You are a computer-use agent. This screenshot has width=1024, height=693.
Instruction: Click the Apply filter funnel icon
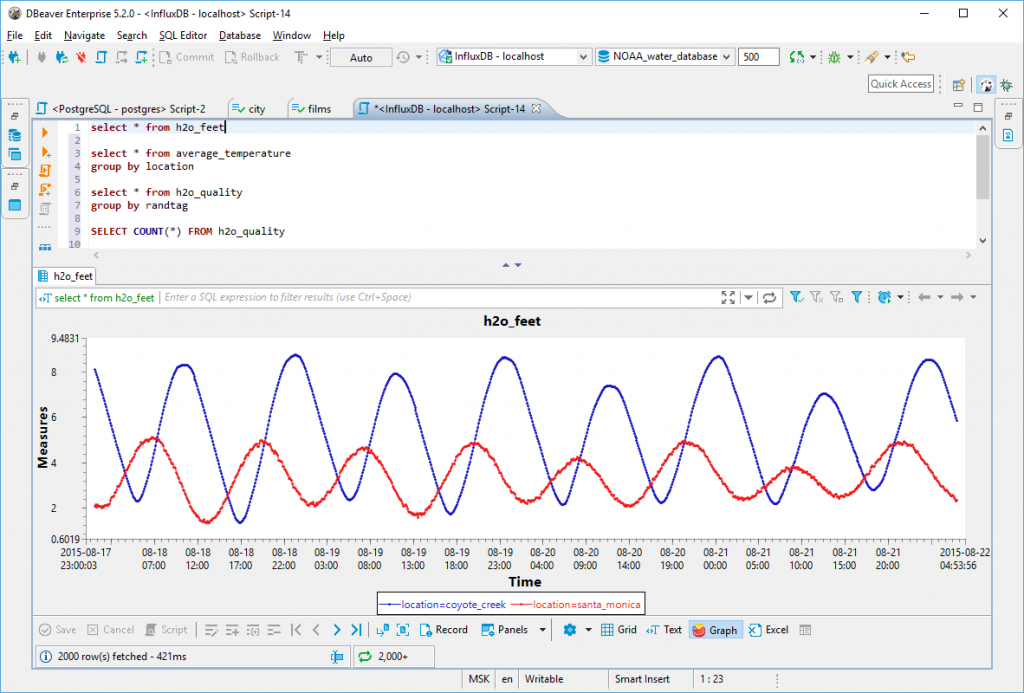[795, 298]
